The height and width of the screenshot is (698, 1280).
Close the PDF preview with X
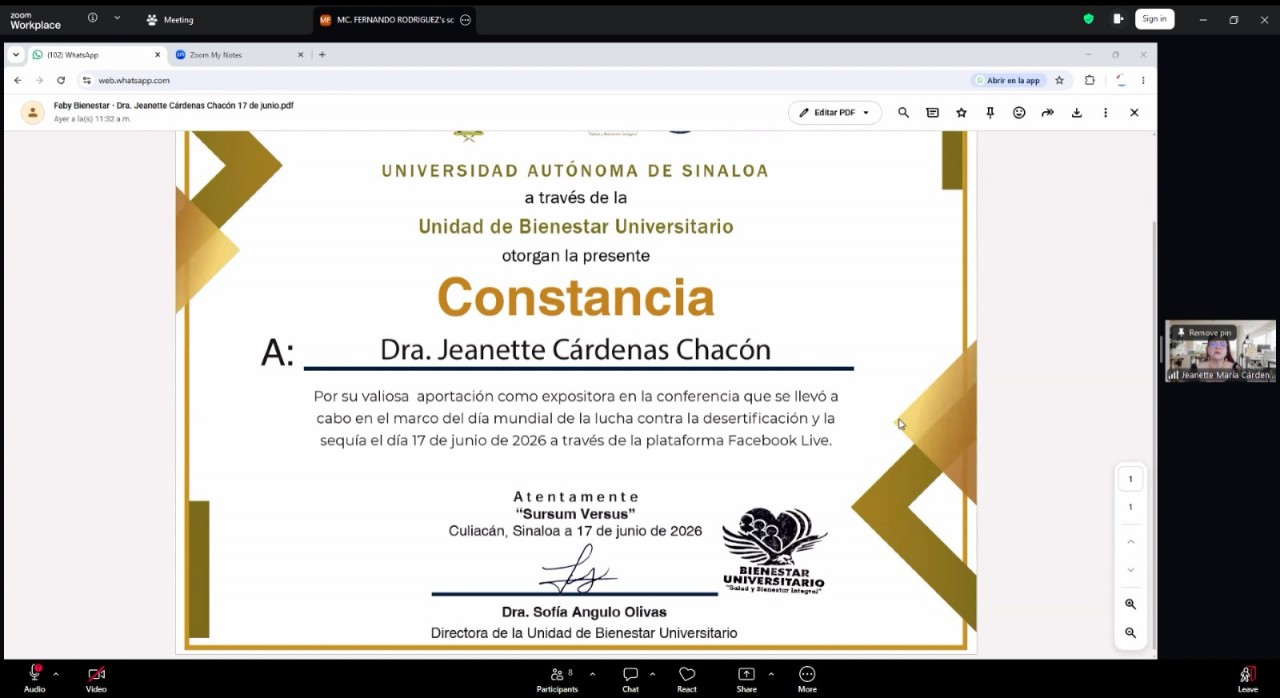pos(1134,113)
